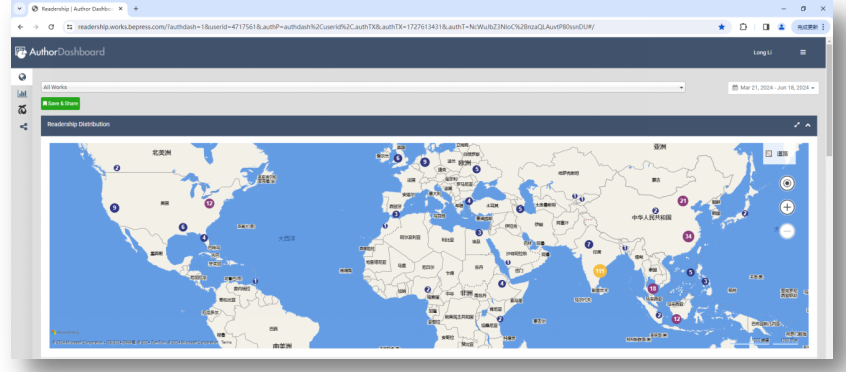
Task: Zoom out the map with minus button
Action: (x=787, y=231)
